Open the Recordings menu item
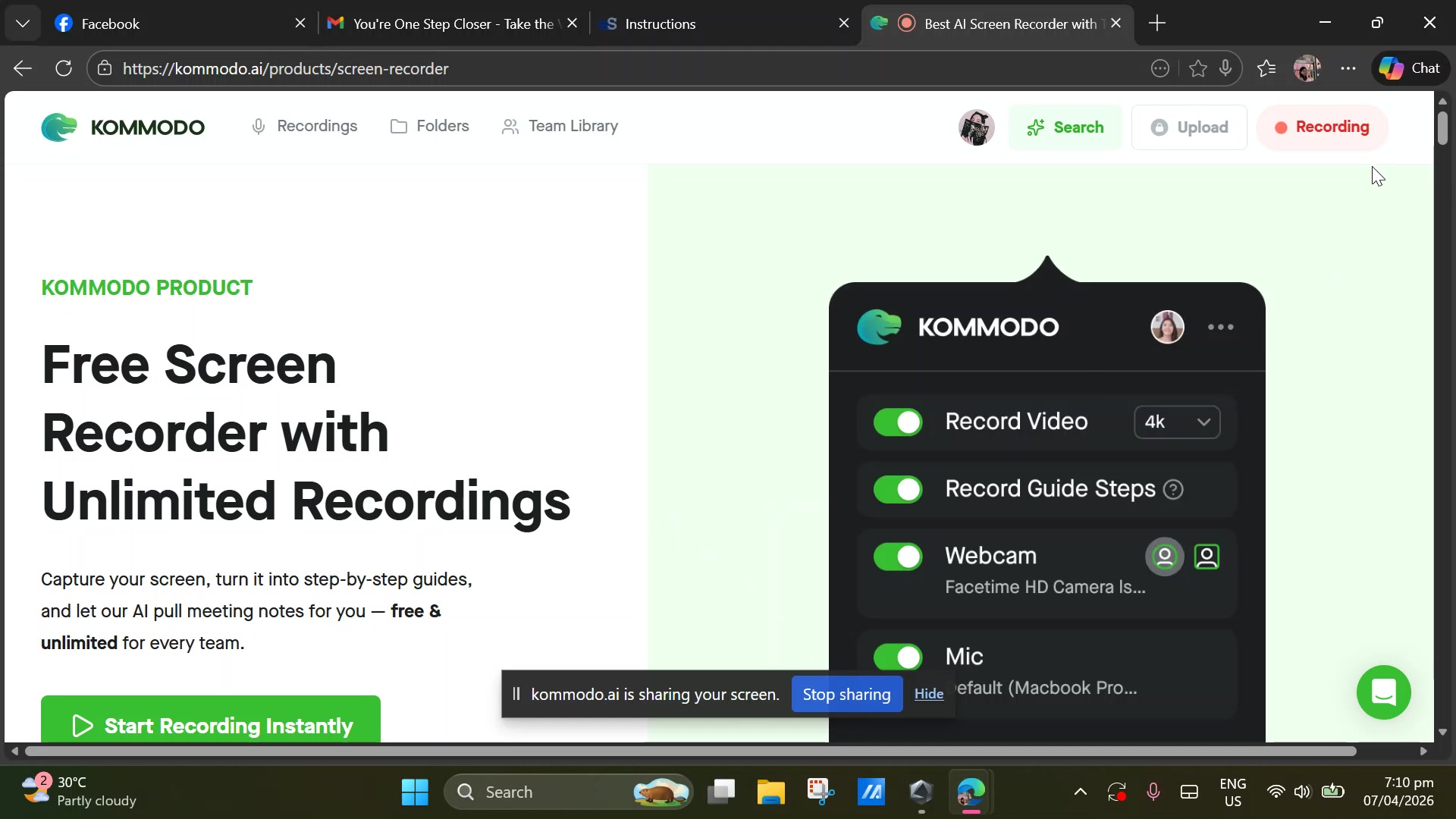This screenshot has height=819, width=1456. pos(304,127)
